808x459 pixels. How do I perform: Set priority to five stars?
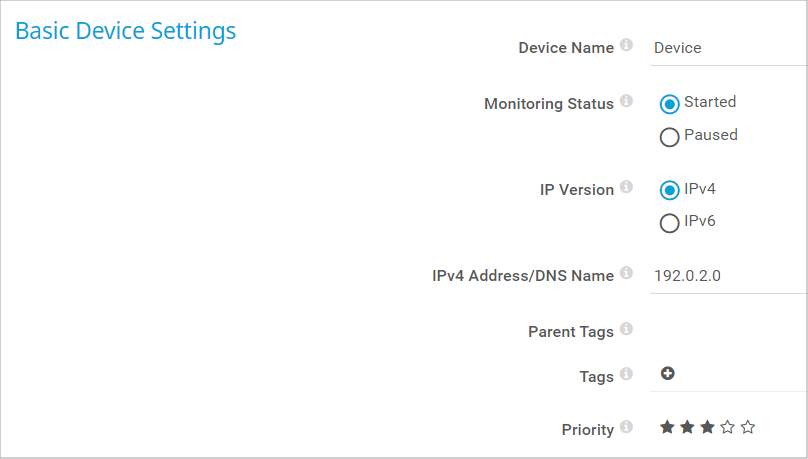[748, 427]
